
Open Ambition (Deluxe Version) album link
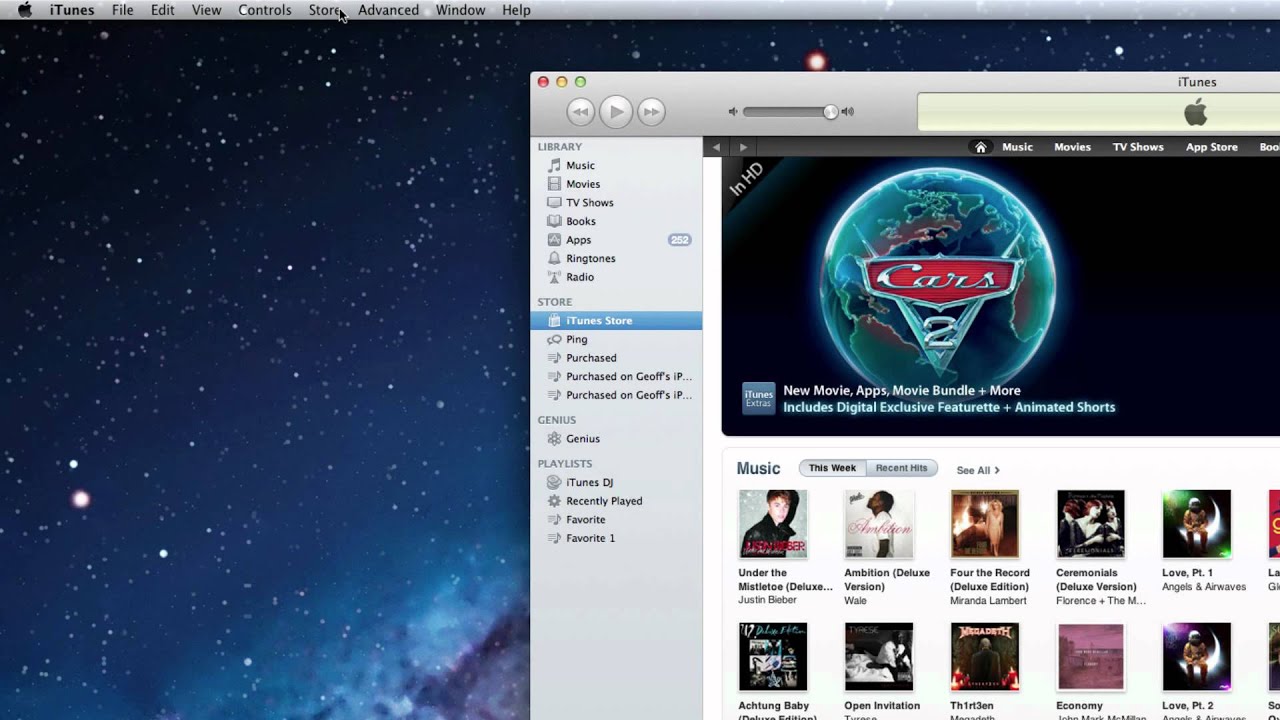tap(887, 580)
